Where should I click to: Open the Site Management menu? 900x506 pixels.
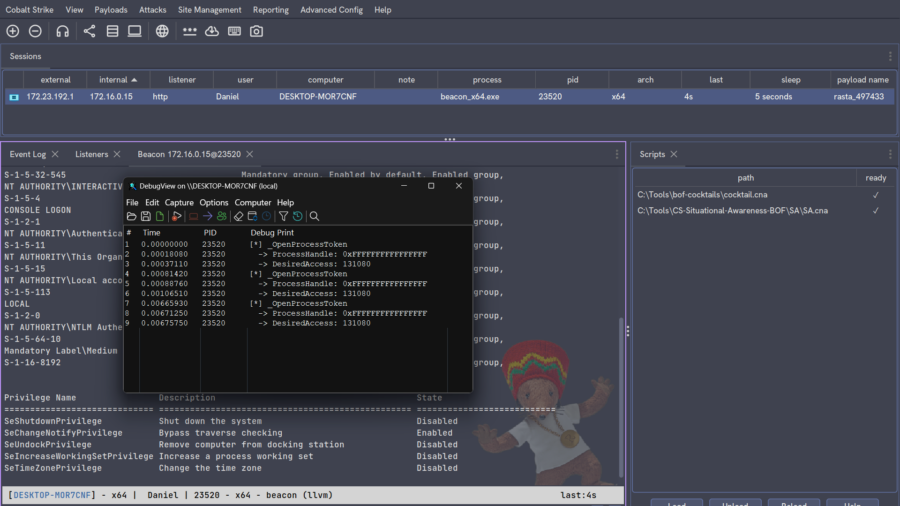(x=210, y=10)
